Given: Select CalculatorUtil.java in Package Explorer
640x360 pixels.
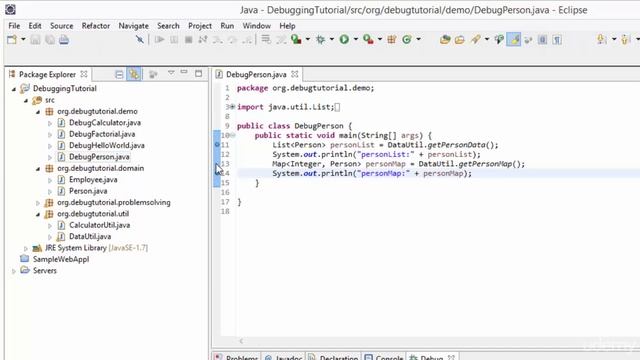Looking at the screenshot, I should coord(99,225).
